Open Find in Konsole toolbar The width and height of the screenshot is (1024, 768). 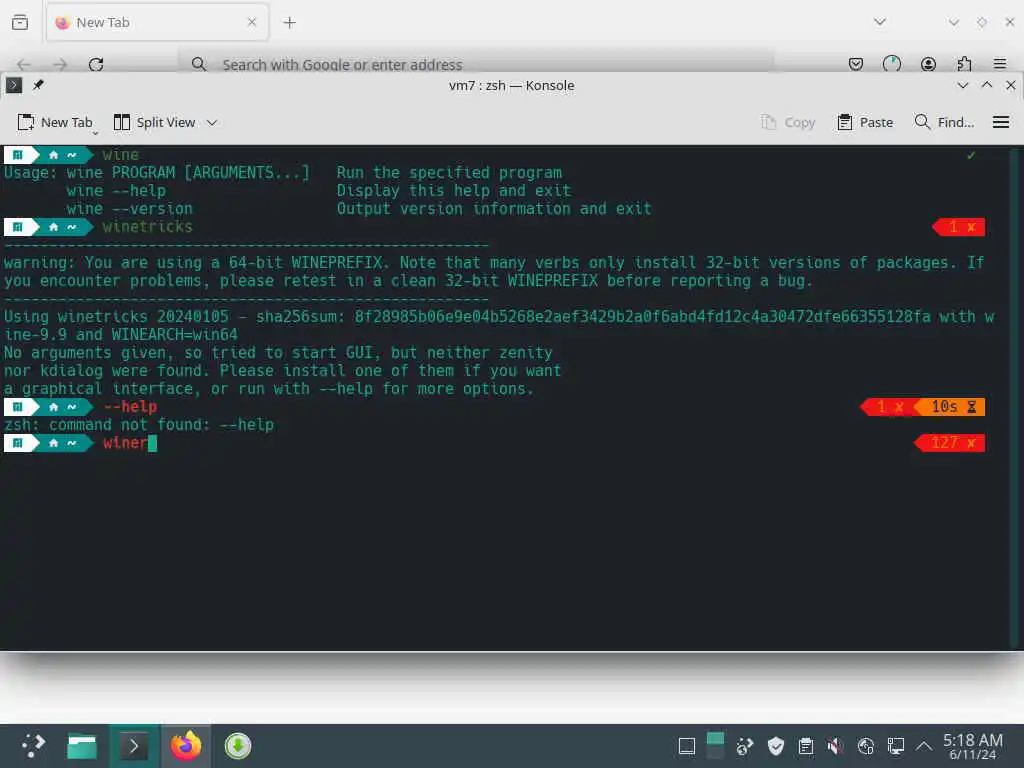[x=944, y=122]
